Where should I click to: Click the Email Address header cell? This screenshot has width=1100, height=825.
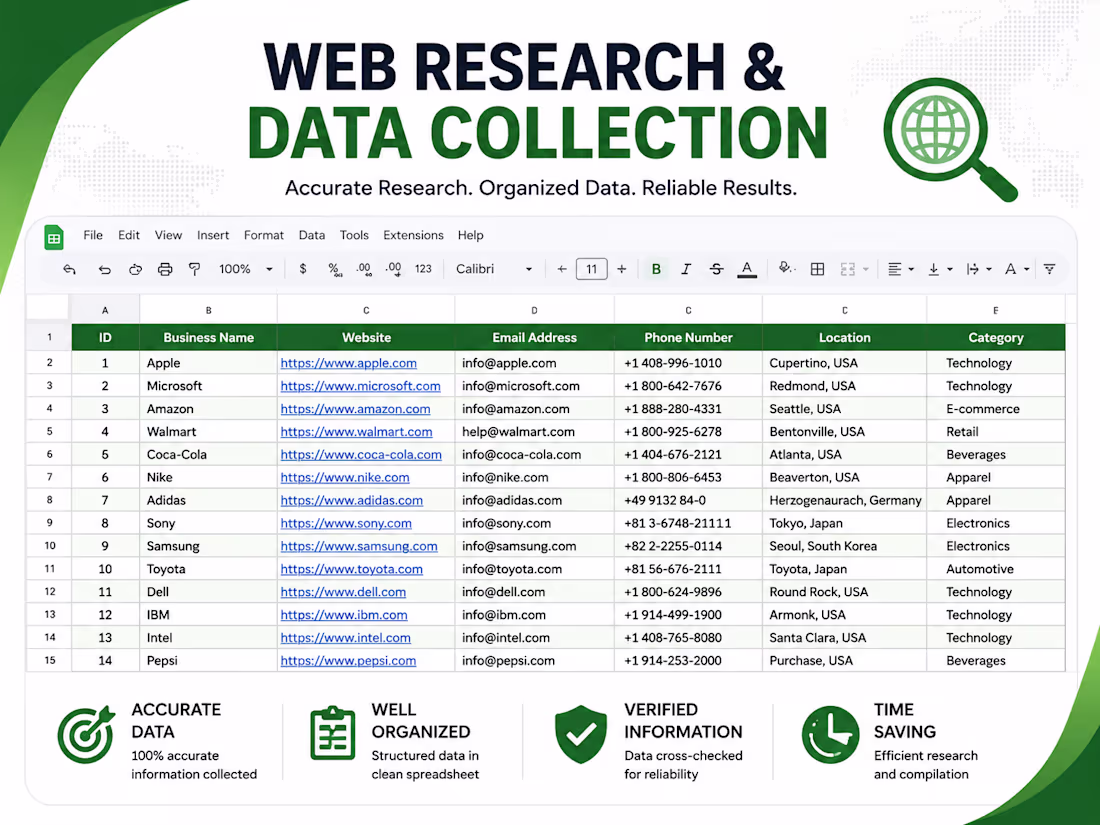(535, 337)
